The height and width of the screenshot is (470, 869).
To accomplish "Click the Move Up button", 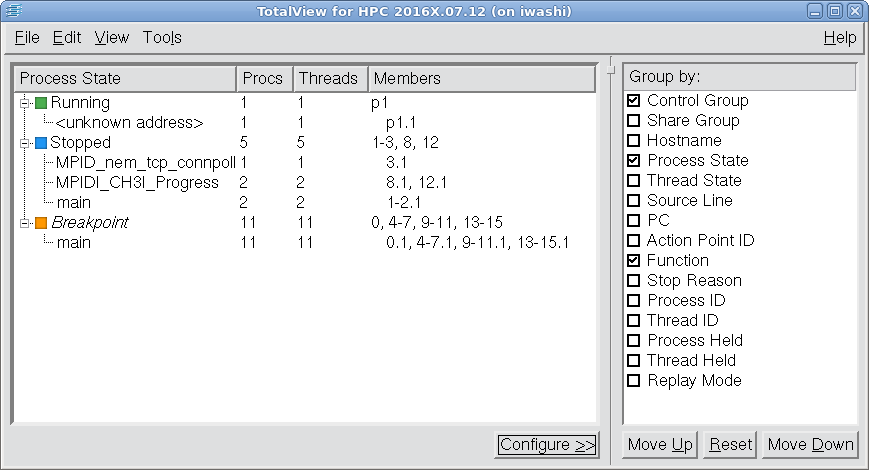I will pyautogui.click(x=660, y=445).
